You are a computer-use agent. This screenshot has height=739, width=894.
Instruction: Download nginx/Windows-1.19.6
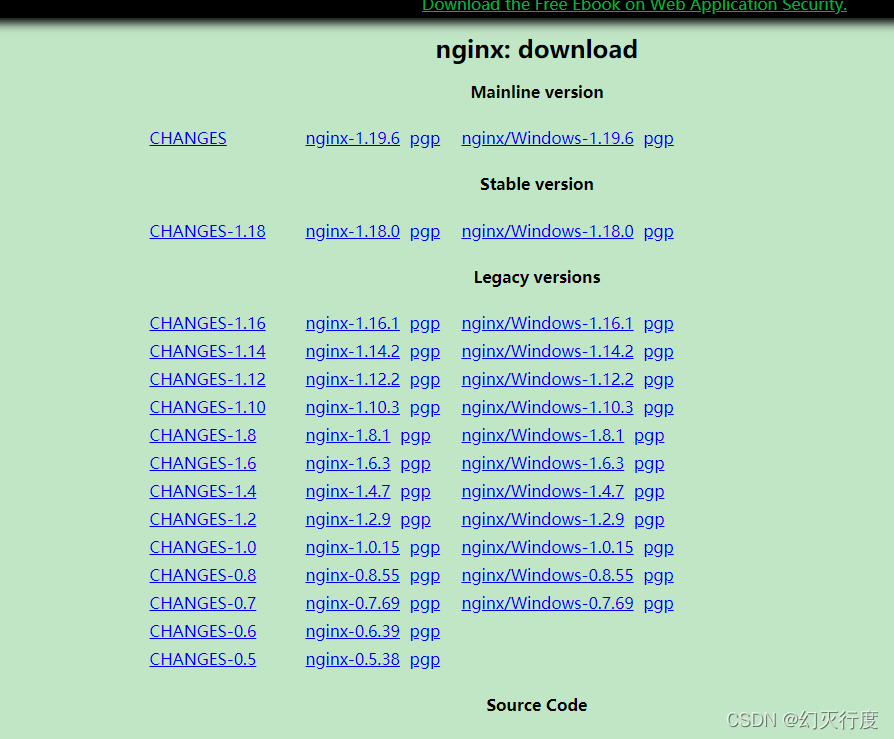pyautogui.click(x=547, y=139)
